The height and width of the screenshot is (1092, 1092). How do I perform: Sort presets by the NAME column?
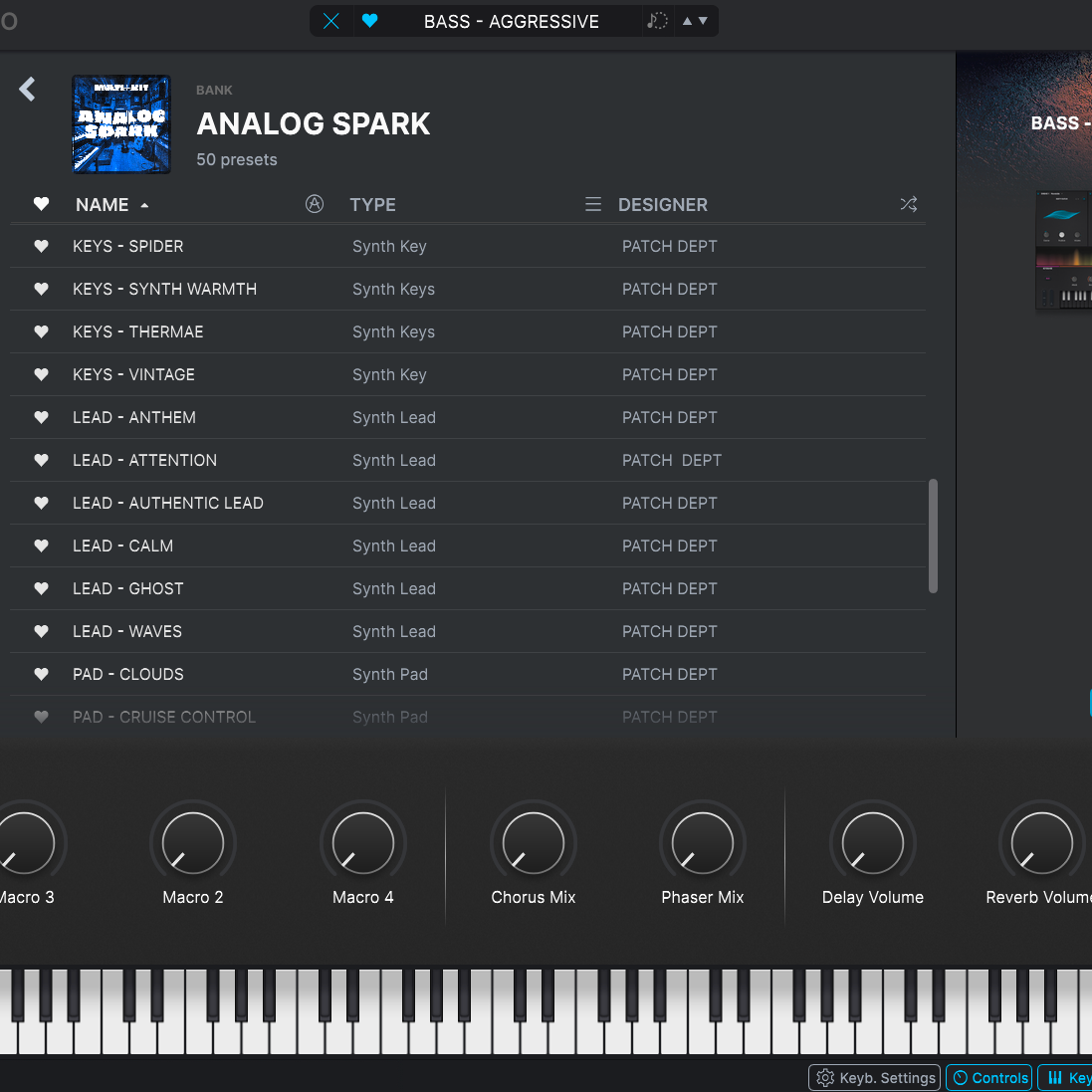click(x=103, y=204)
